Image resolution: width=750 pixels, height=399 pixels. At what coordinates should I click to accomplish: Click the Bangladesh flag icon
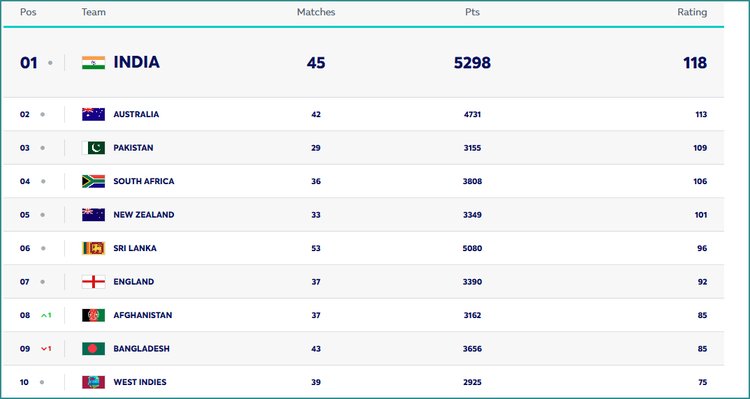[x=93, y=349]
